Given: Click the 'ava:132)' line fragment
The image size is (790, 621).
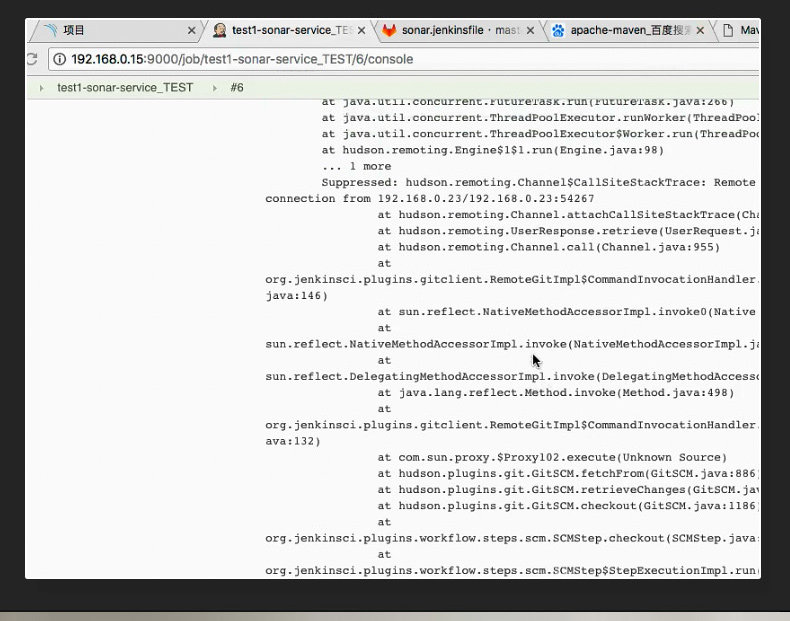Looking at the screenshot, I should tap(293, 441).
